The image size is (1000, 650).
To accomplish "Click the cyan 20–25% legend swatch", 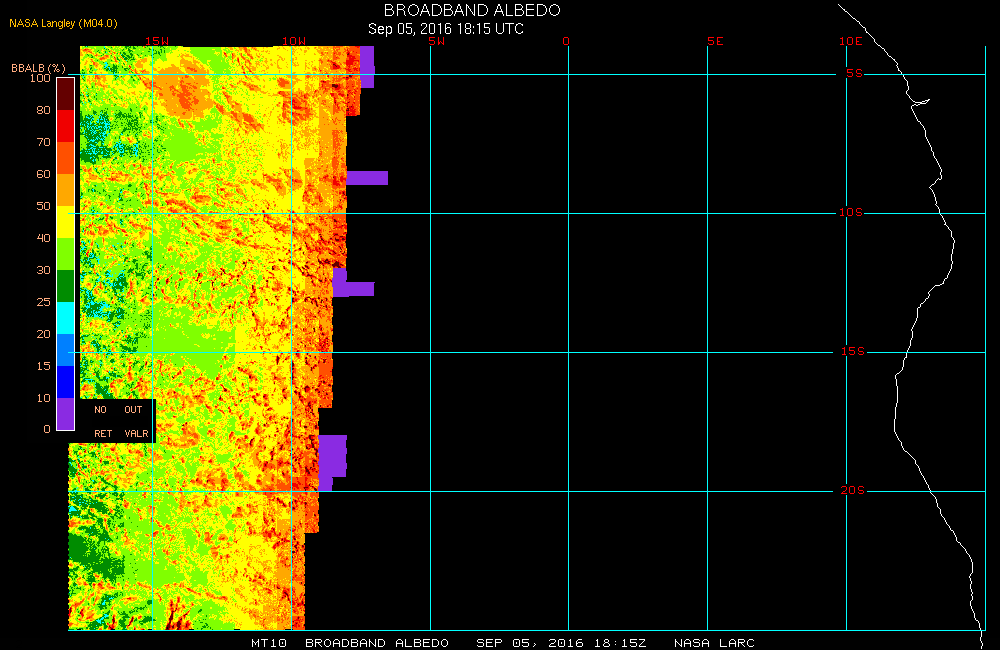I will click(65, 317).
